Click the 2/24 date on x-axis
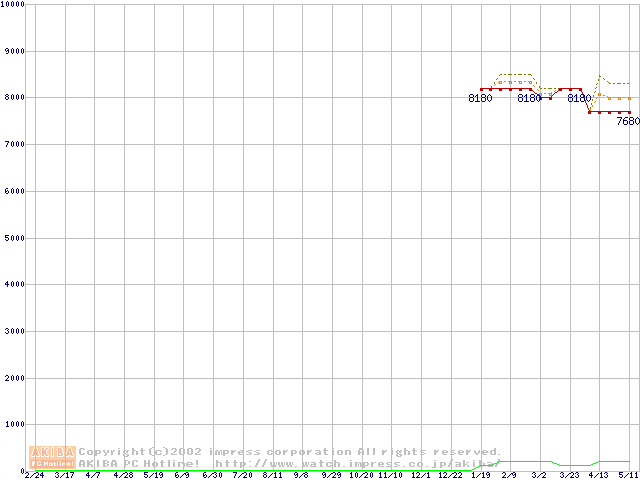The height and width of the screenshot is (480, 640). (x=34, y=475)
